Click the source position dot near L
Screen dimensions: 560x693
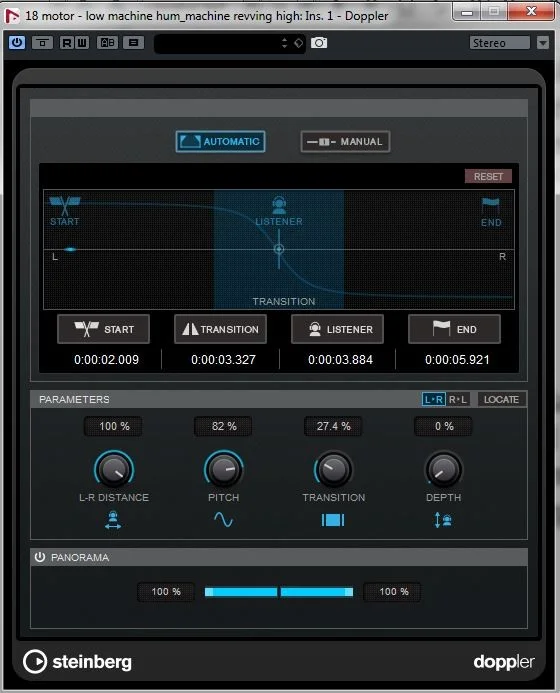[70, 250]
